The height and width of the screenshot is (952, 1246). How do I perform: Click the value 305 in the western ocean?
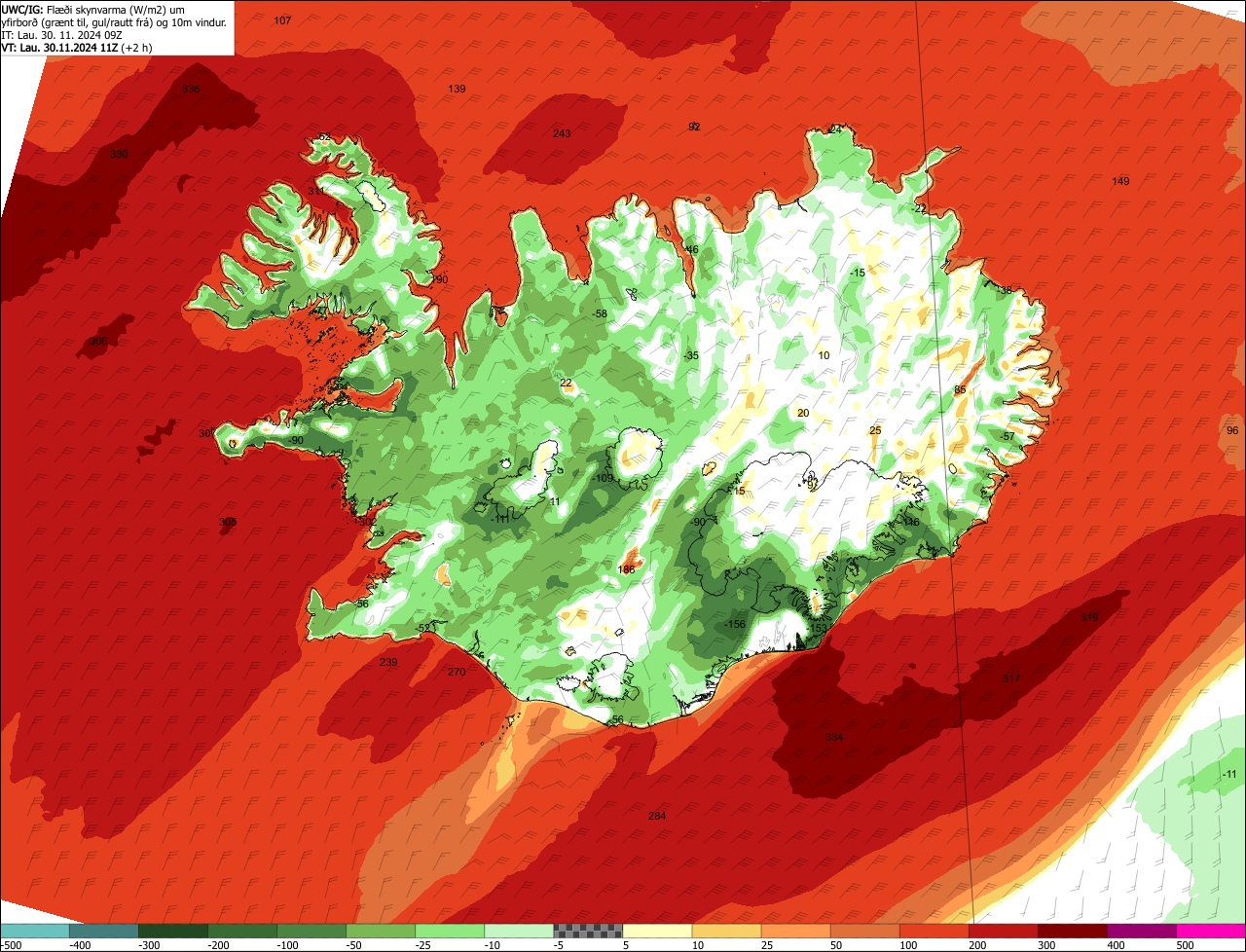(x=228, y=522)
